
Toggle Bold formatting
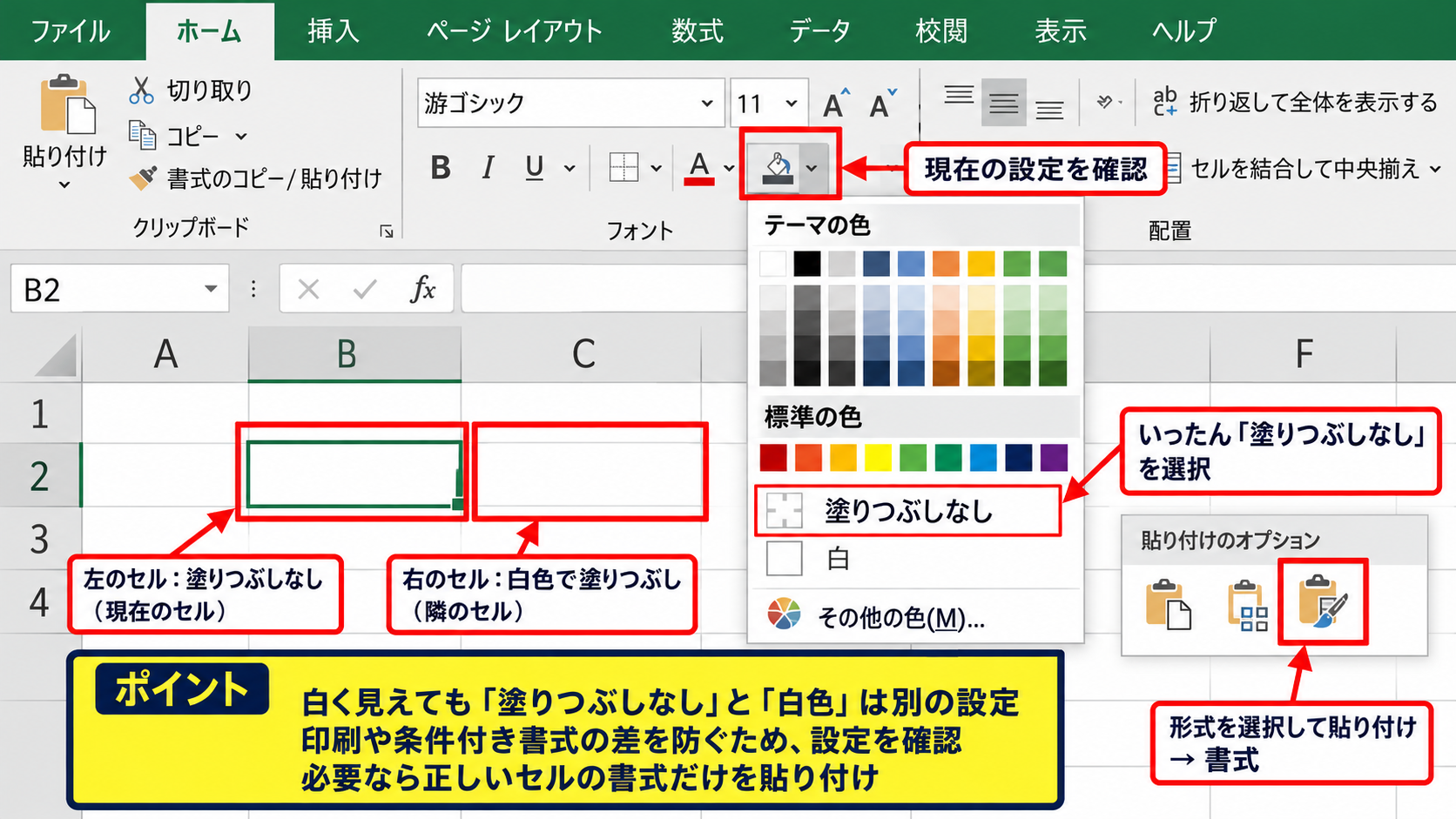[441, 167]
